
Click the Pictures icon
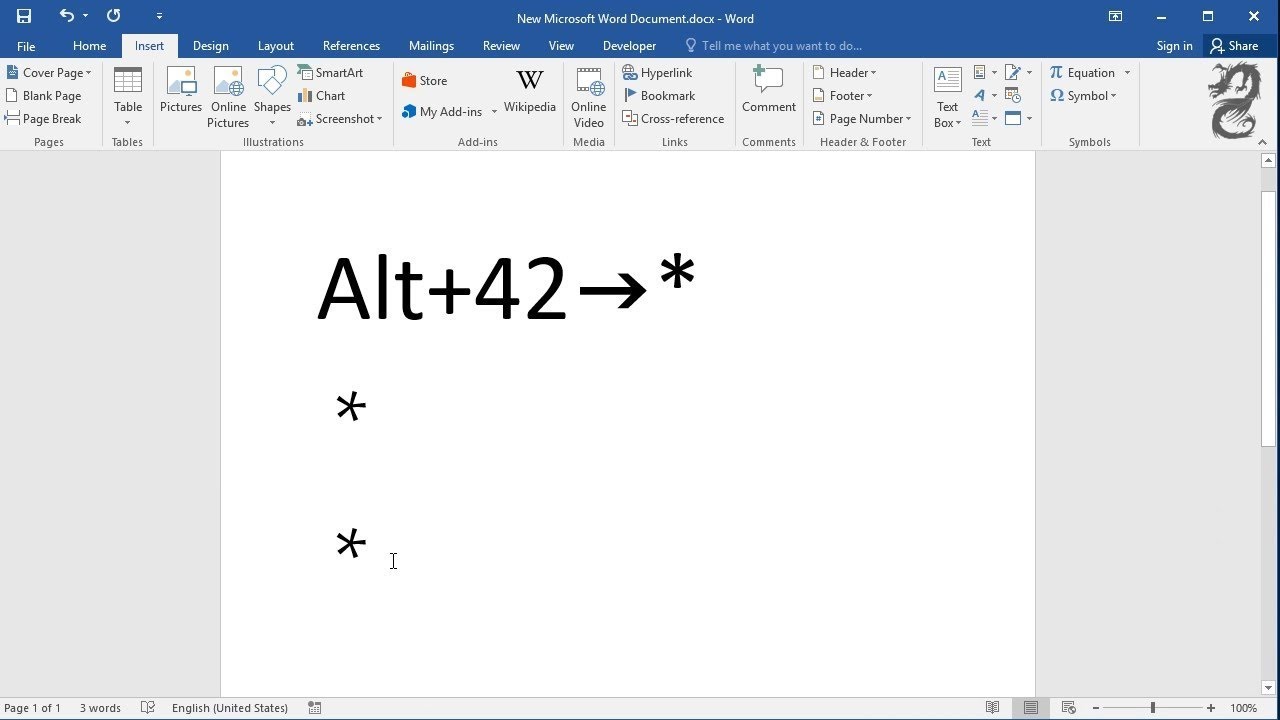click(x=181, y=89)
